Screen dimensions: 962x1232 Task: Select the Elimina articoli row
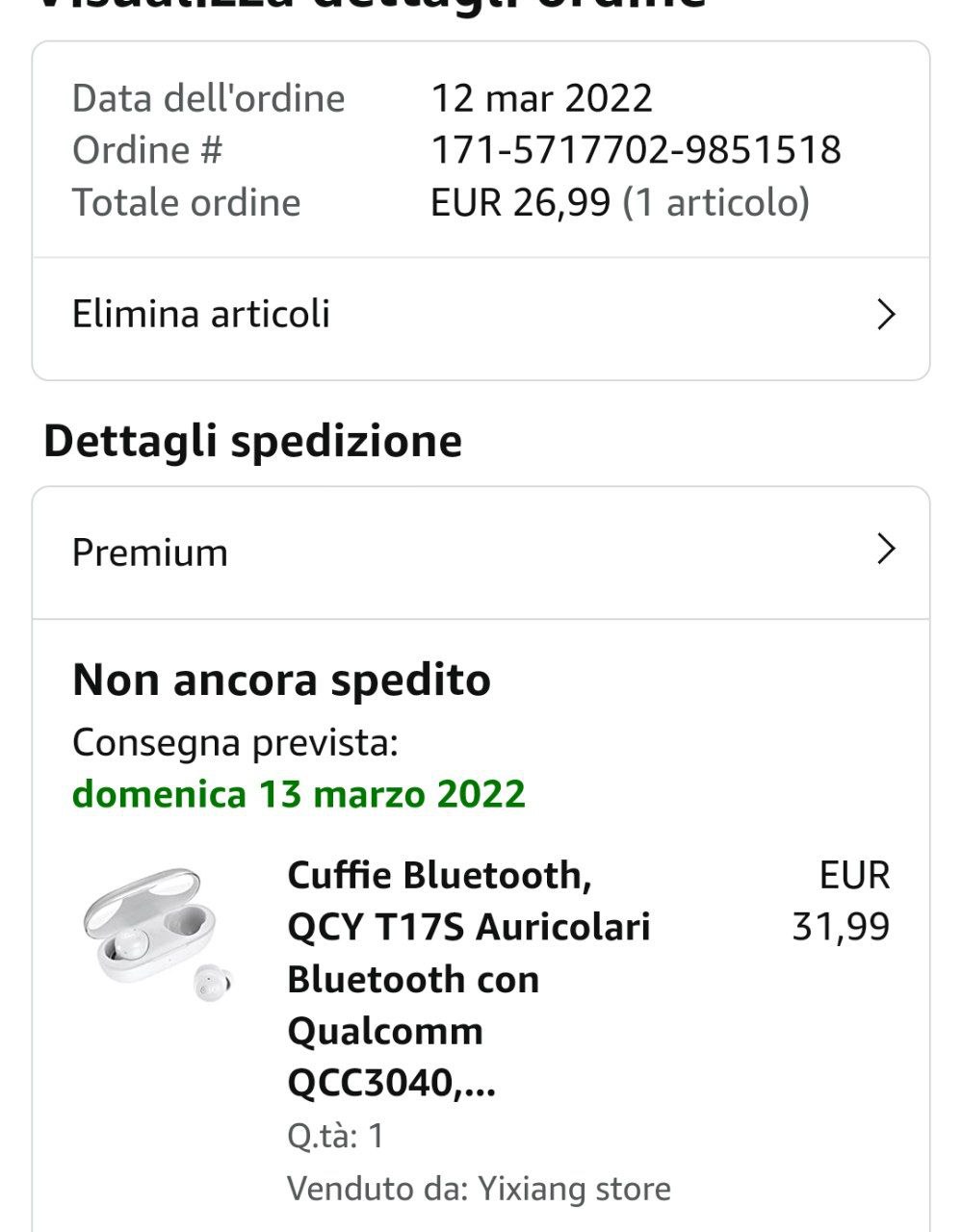point(481,315)
